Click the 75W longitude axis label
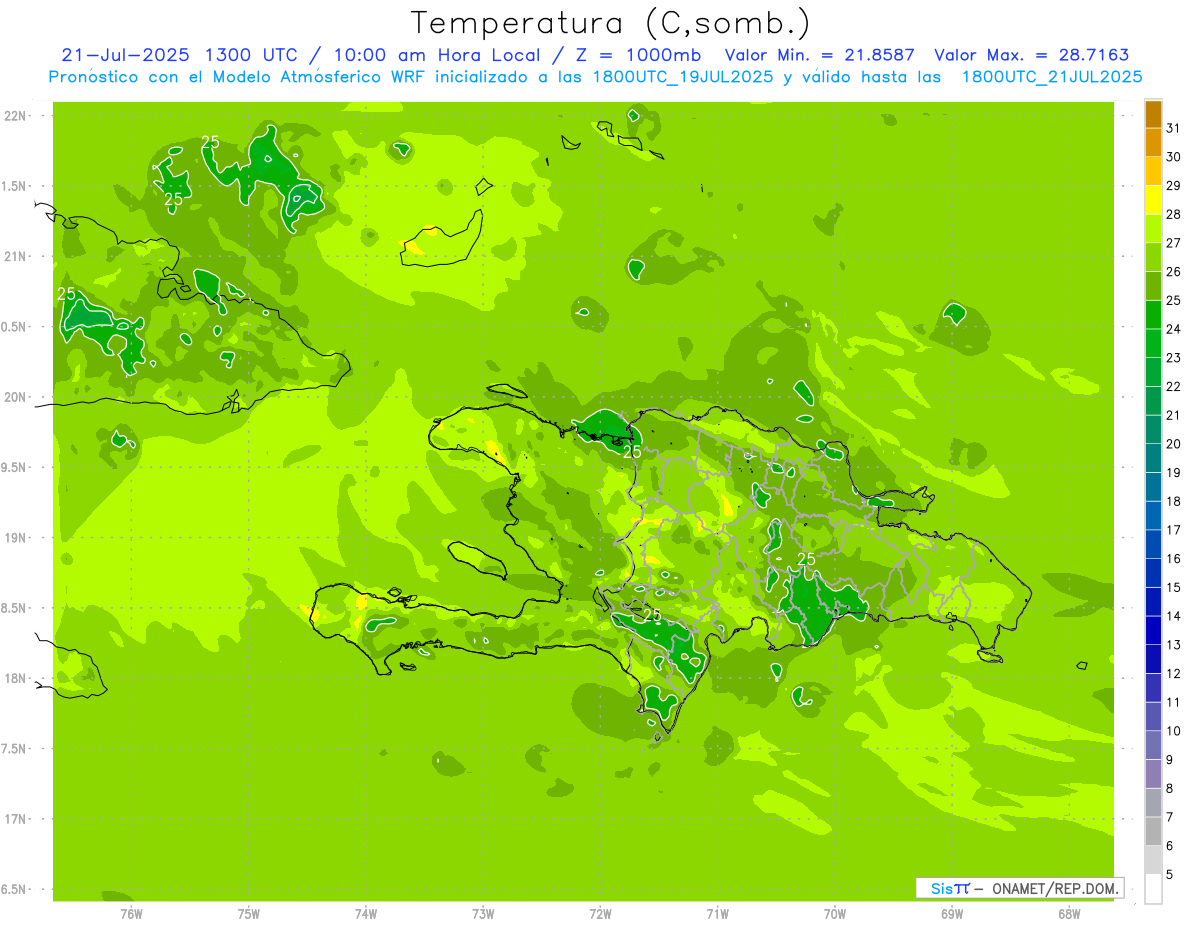 coord(249,913)
